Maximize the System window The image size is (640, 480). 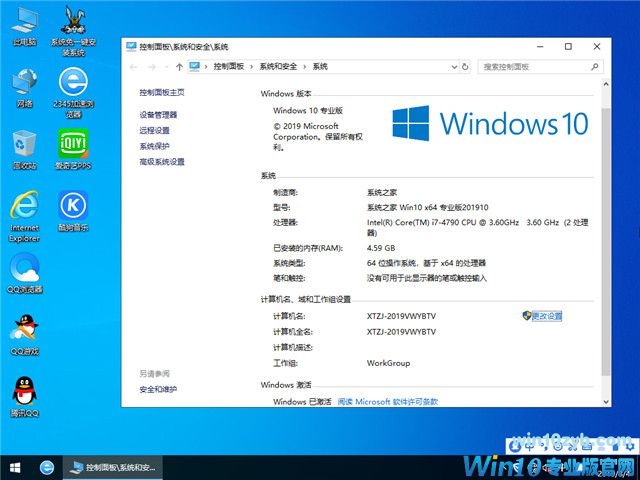(568, 47)
